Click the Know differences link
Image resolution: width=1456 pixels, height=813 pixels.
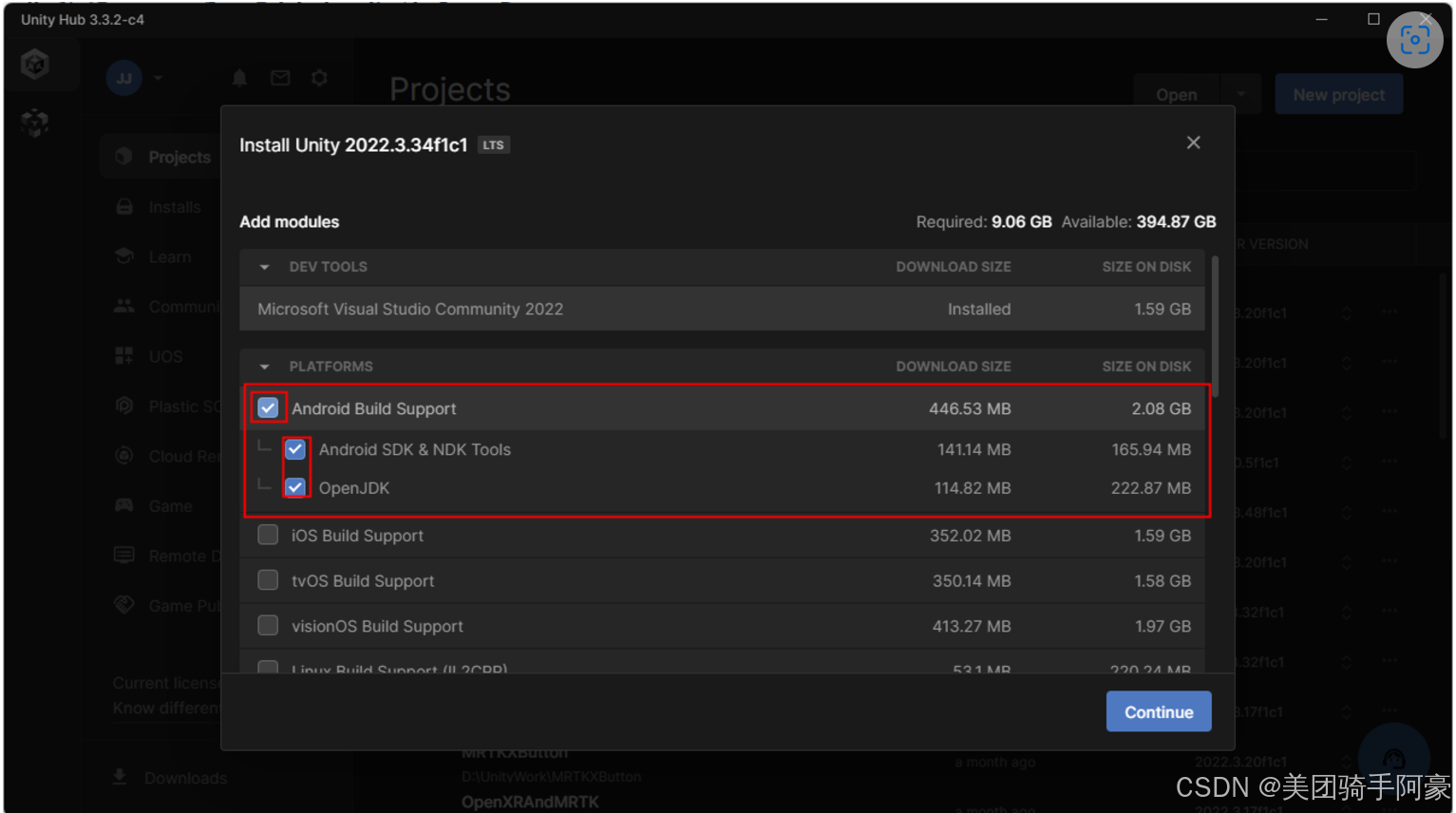pos(167,708)
